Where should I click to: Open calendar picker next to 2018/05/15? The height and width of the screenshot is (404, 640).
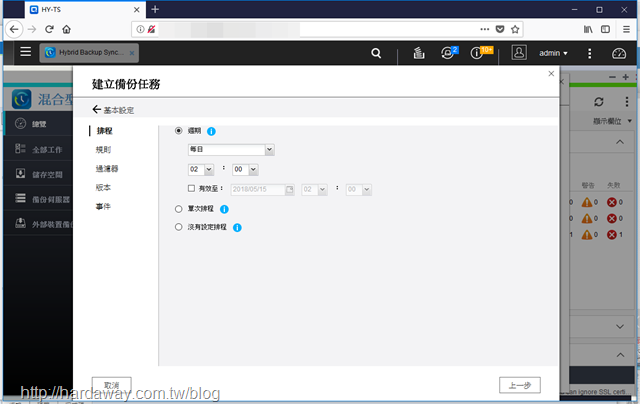pos(289,189)
